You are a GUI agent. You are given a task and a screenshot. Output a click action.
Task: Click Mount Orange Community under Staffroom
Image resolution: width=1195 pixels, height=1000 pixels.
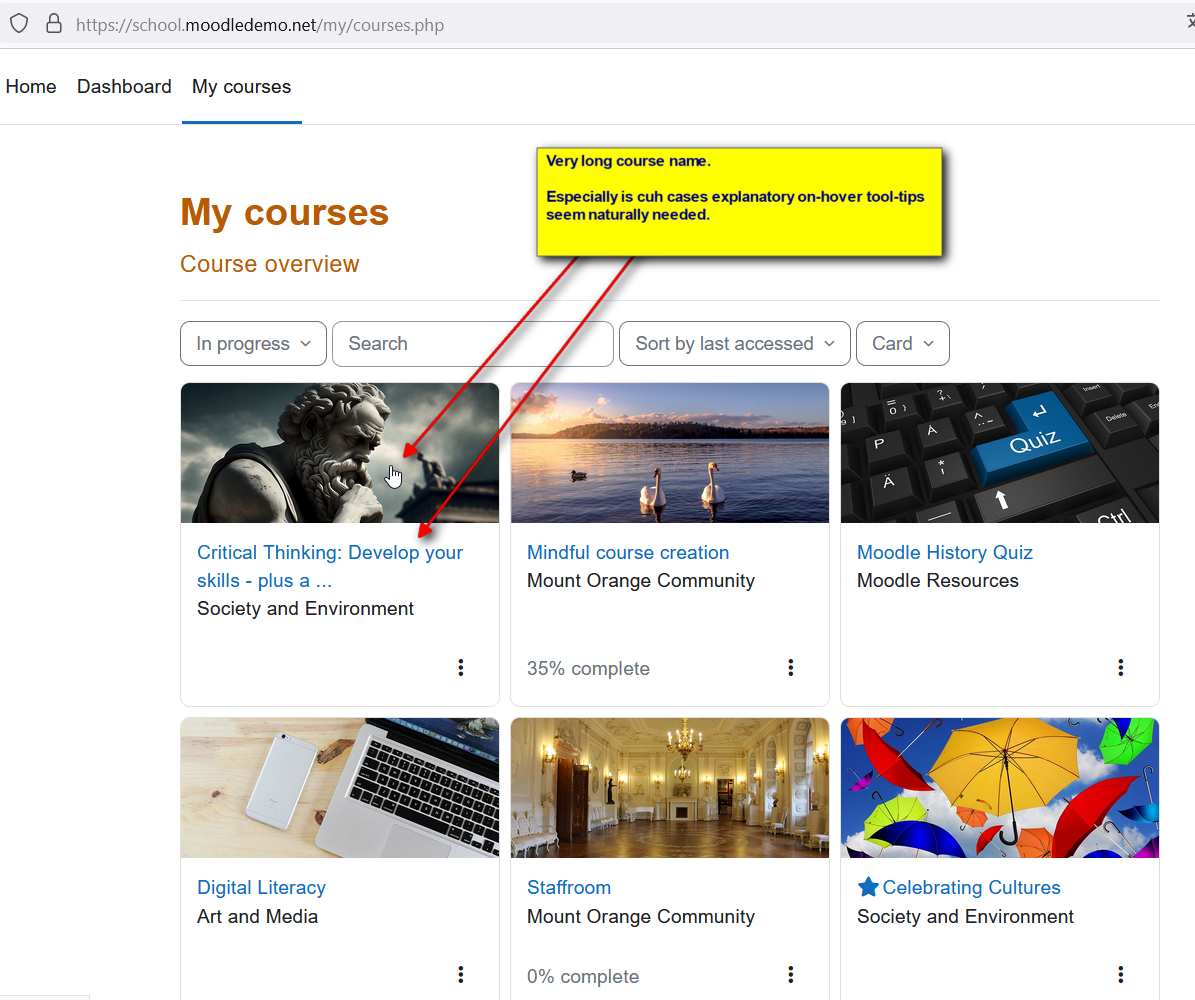point(641,916)
